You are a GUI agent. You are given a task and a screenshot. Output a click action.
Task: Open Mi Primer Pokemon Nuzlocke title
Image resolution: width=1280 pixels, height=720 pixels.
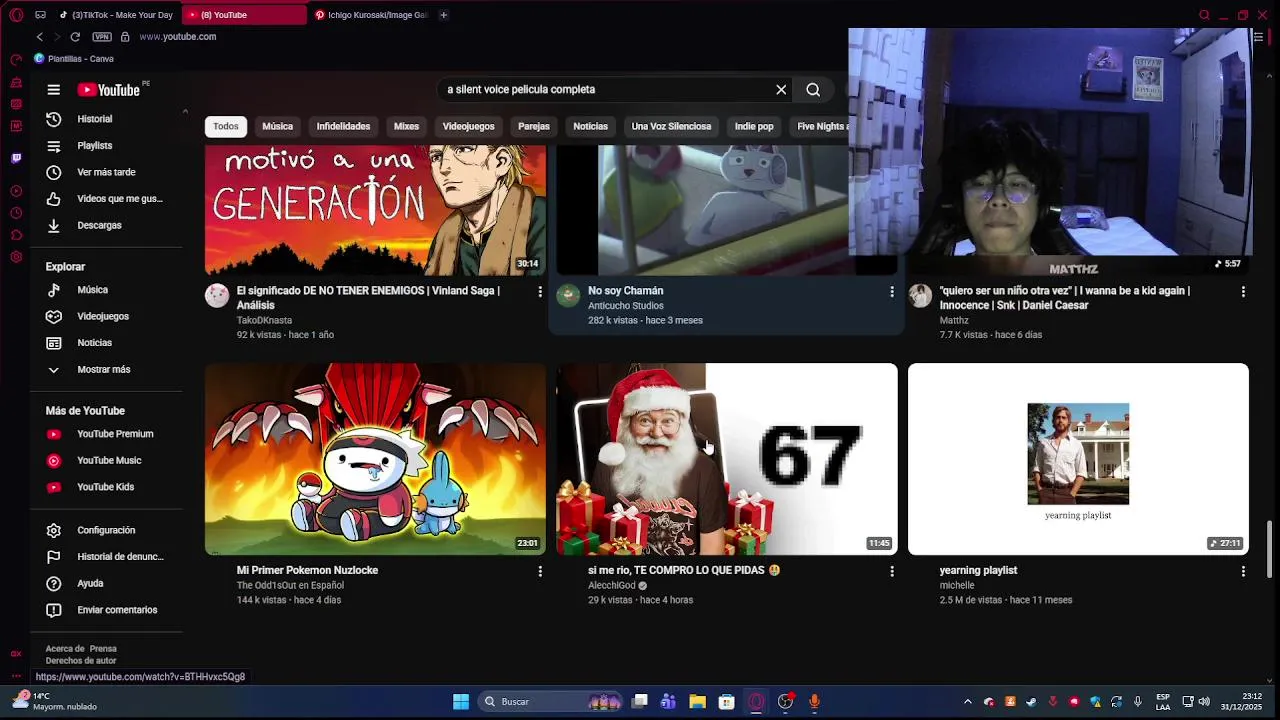(x=307, y=571)
